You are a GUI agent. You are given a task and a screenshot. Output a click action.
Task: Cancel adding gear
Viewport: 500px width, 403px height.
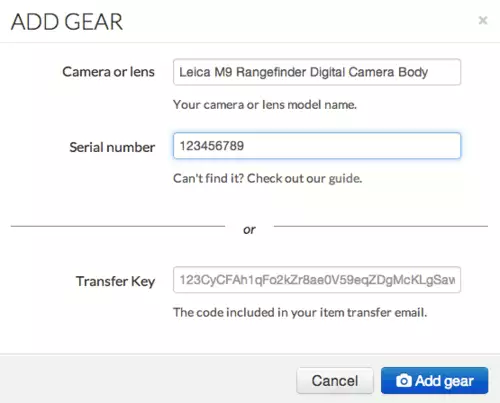click(335, 380)
